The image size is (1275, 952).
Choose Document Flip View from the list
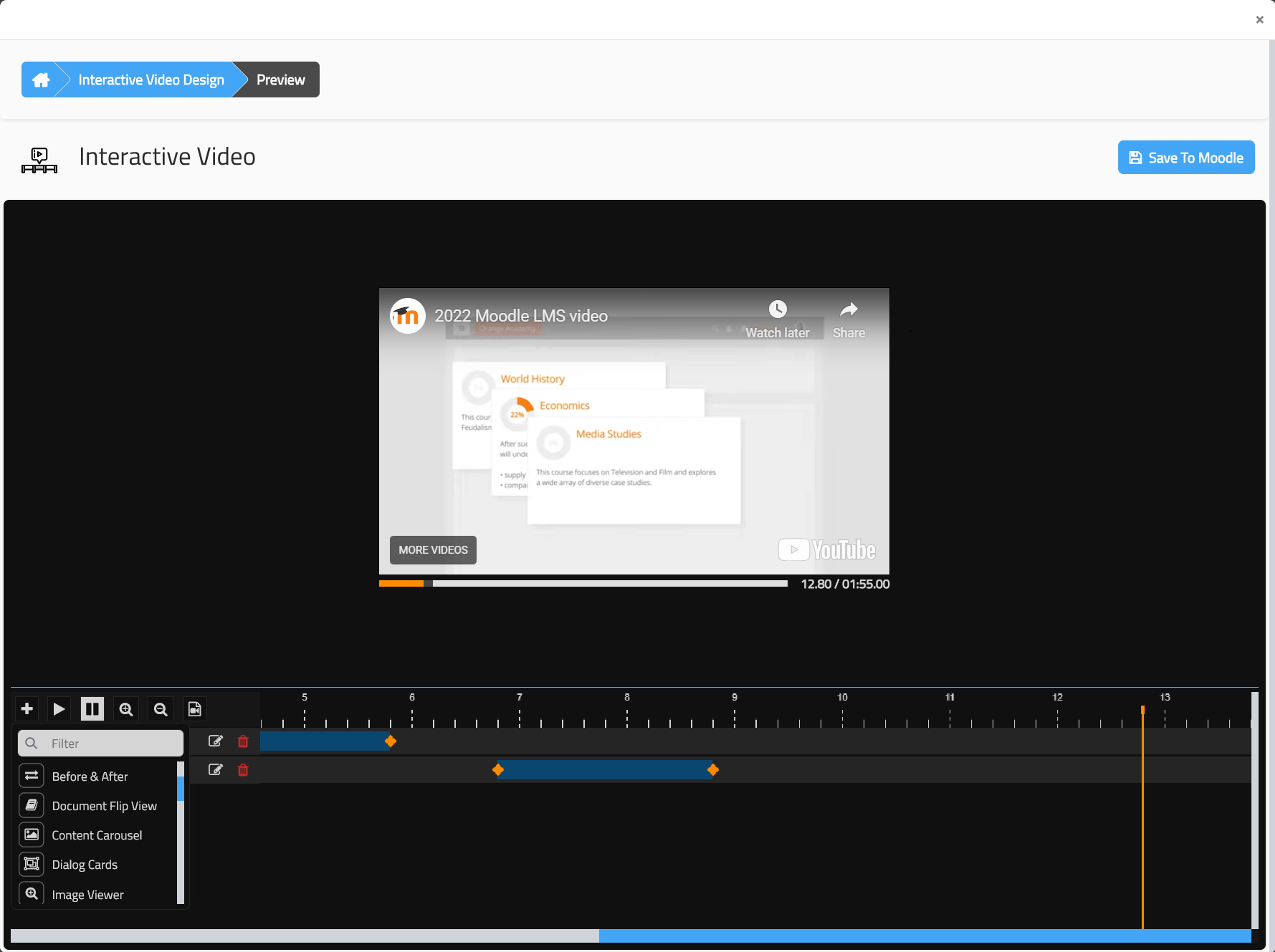pos(104,805)
